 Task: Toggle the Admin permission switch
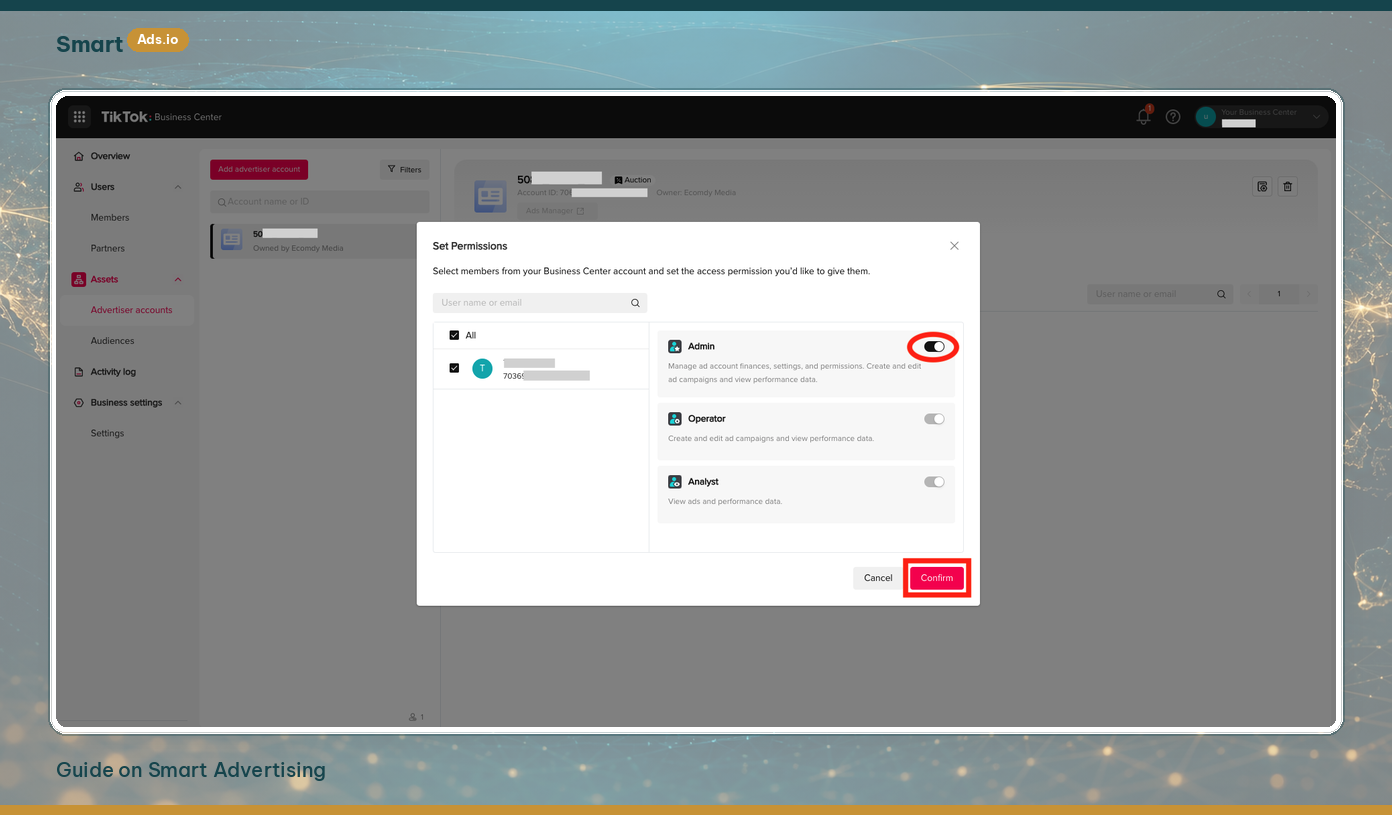click(934, 346)
